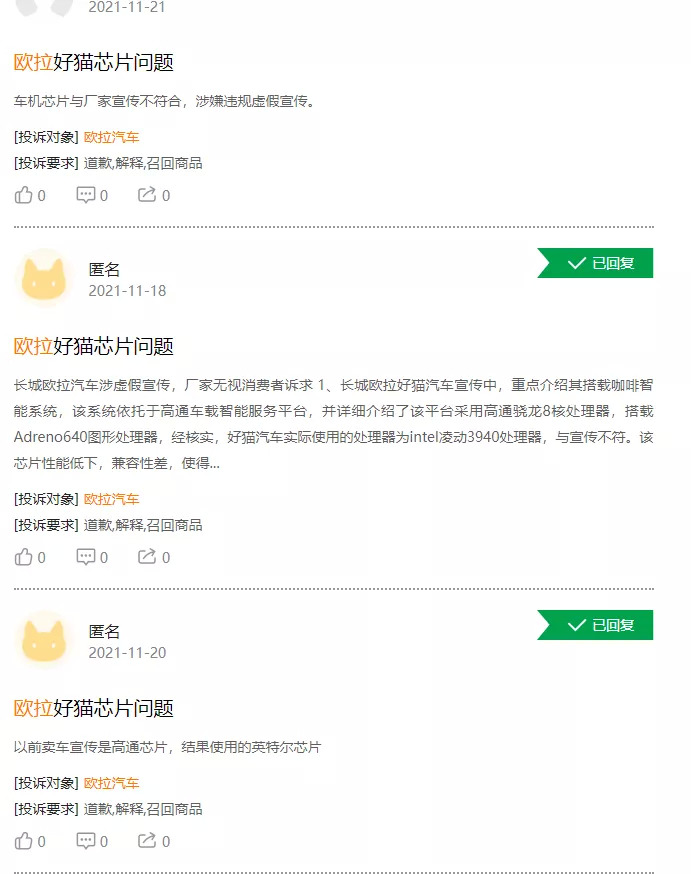
Task: Like the 2021-11-21 complaint post
Action: 24,195
